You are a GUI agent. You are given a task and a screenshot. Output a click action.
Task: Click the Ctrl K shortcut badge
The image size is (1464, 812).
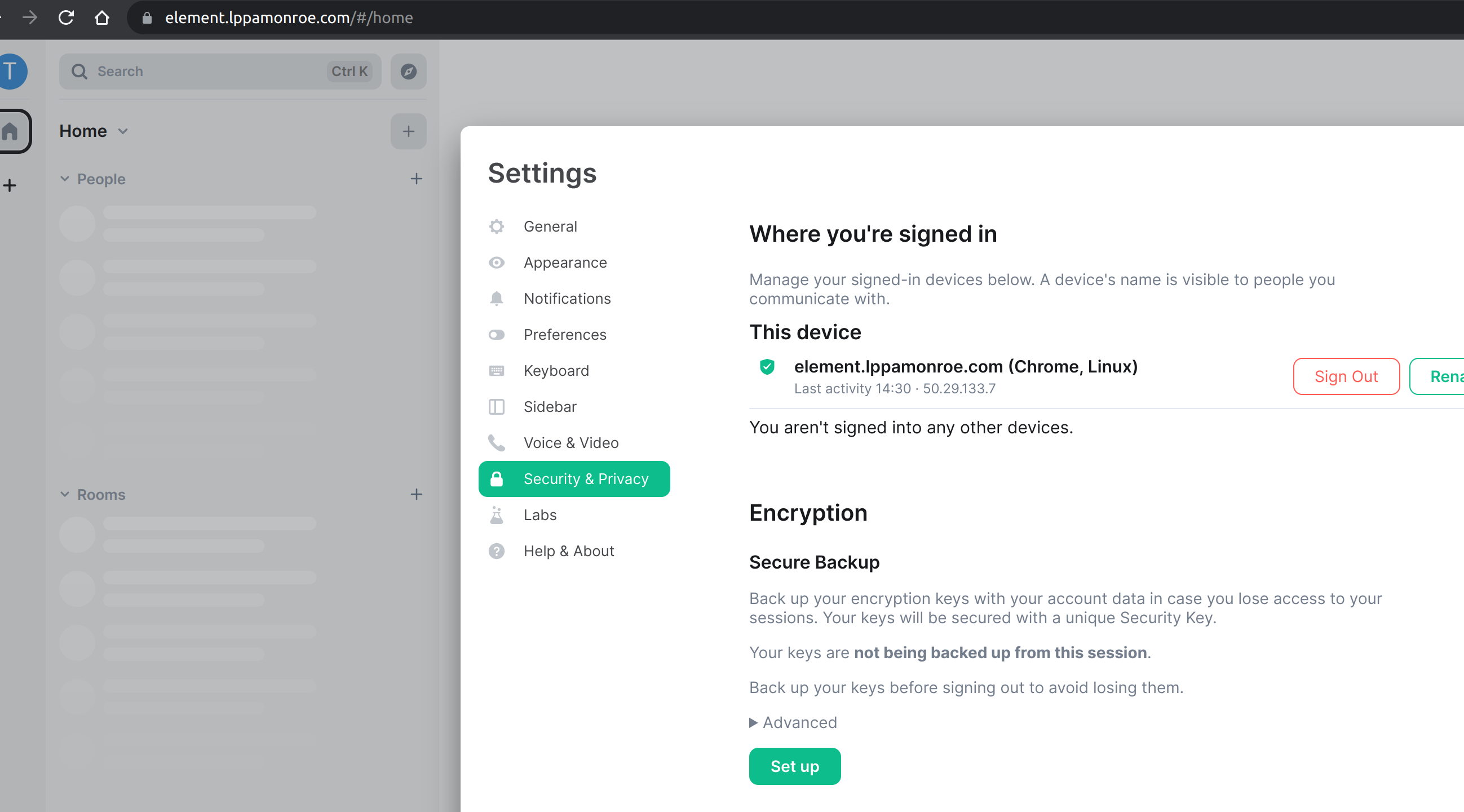[350, 72]
